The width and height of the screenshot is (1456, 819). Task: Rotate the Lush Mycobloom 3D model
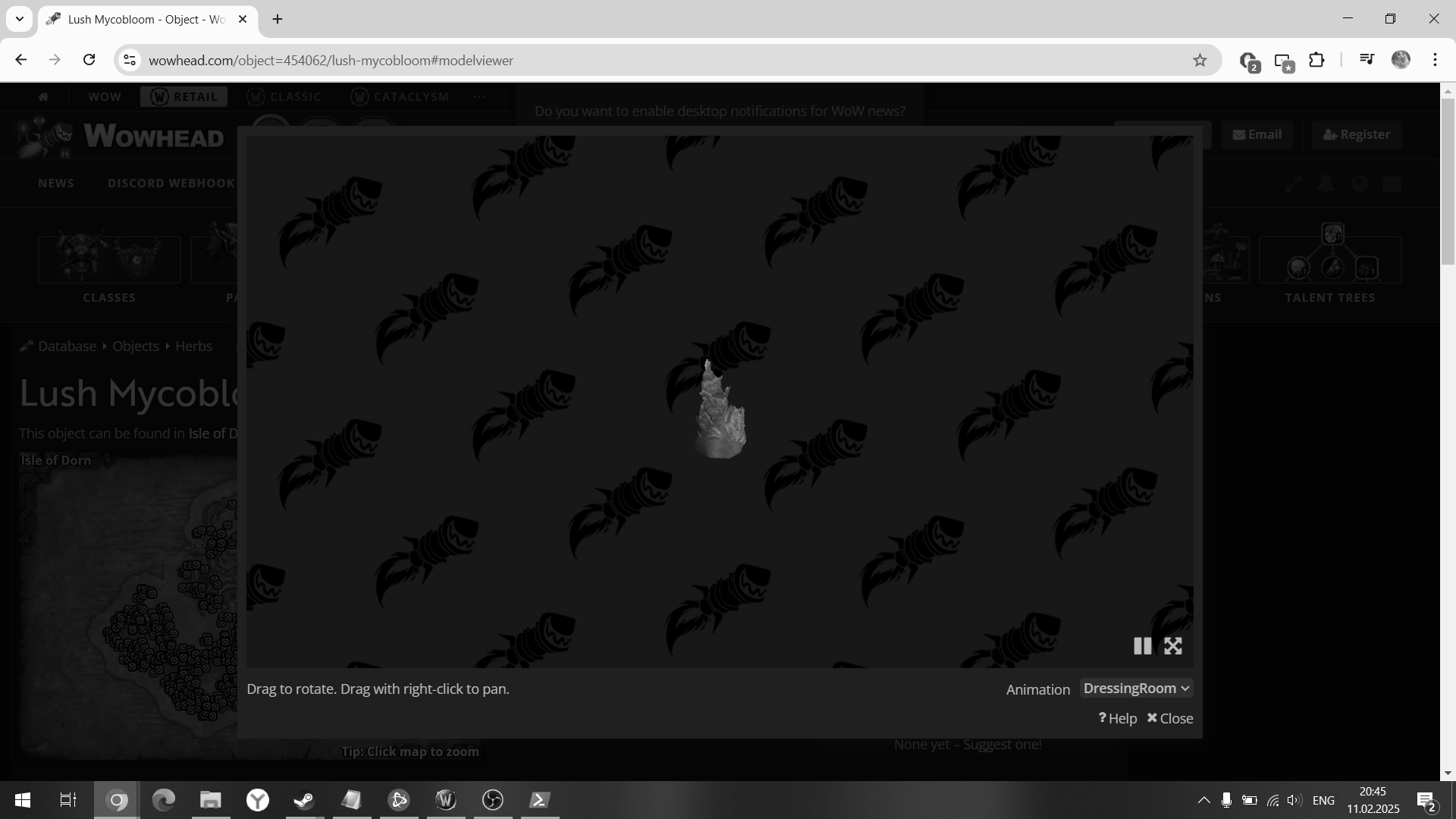[x=720, y=411]
